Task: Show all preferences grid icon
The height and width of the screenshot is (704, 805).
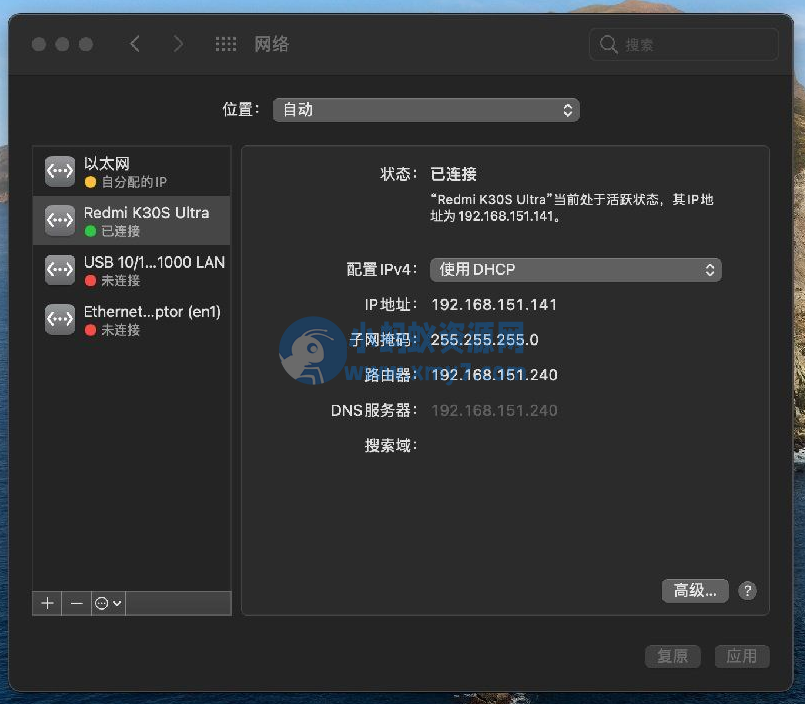Action: point(226,44)
